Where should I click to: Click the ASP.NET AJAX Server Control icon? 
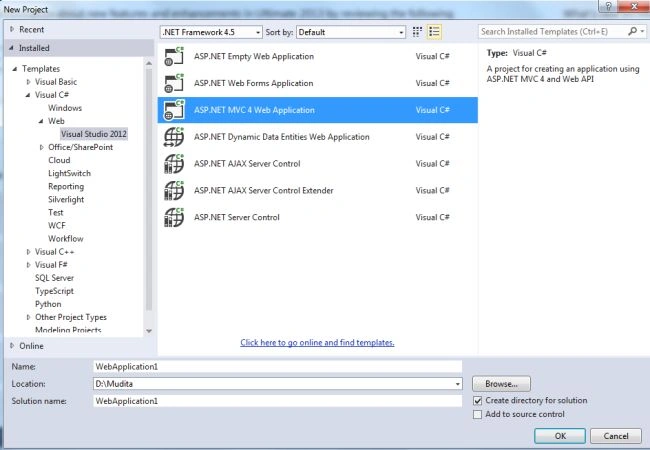174,164
